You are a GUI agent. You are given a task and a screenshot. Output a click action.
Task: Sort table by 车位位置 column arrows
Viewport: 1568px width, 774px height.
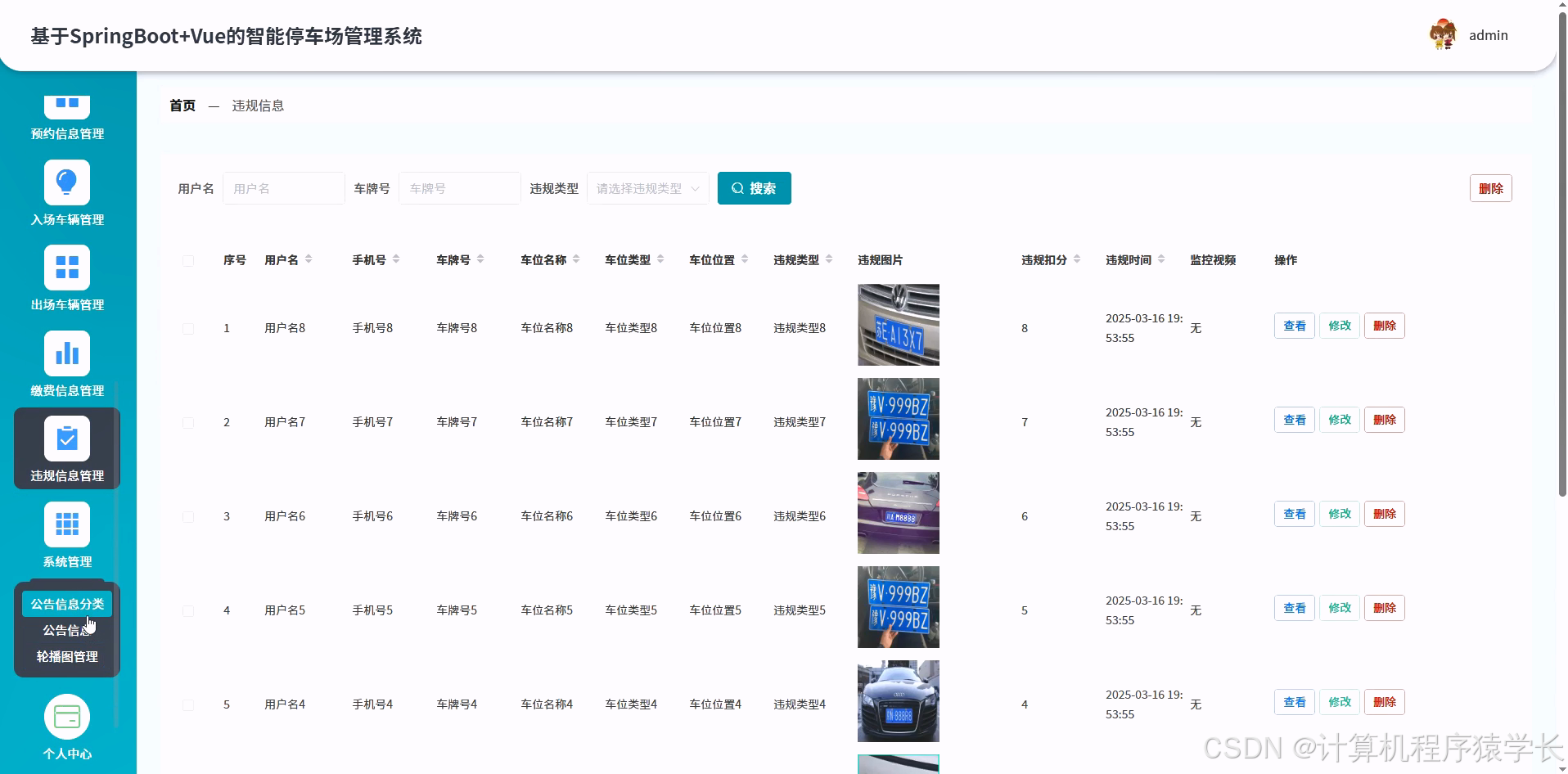[745, 259]
